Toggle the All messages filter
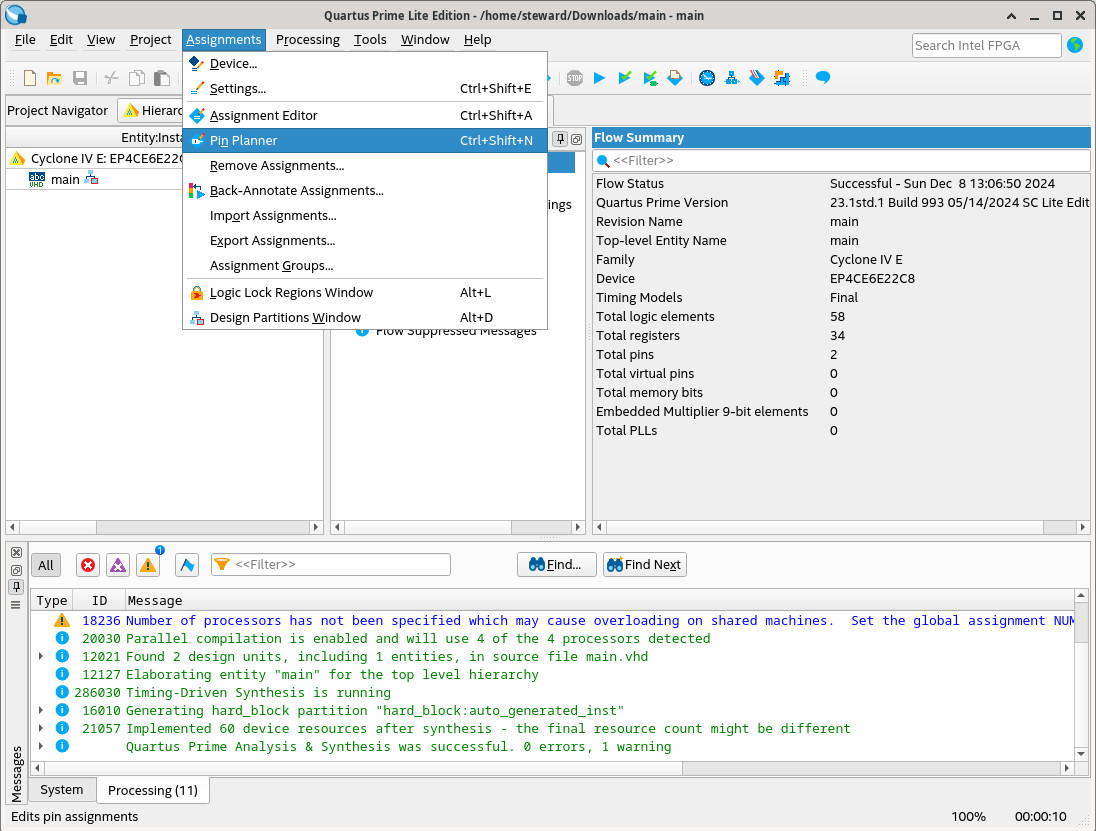This screenshot has width=1096, height=831. tap(46, 565)
